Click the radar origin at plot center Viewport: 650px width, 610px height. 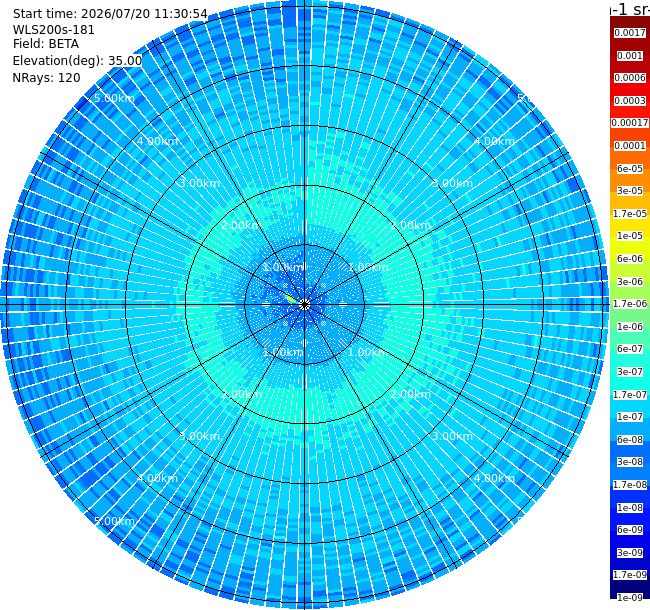[305, 305]
